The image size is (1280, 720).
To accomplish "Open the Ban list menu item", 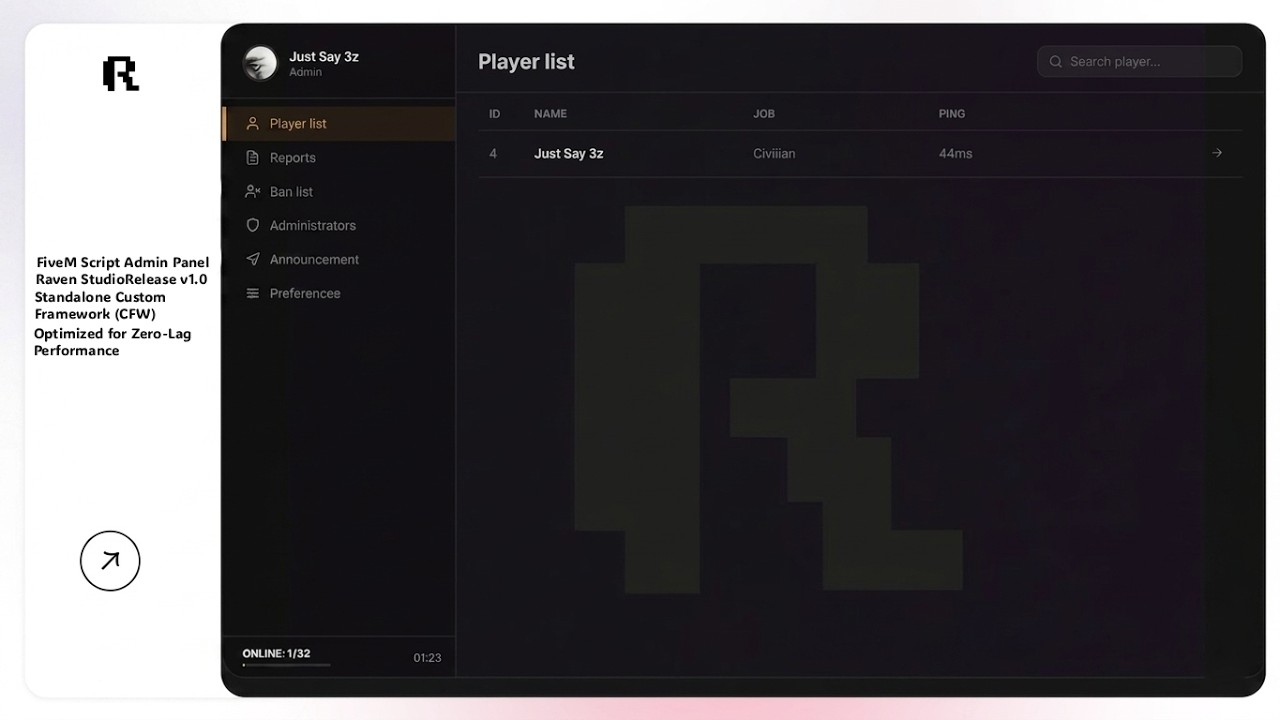I will click(339, 192).
